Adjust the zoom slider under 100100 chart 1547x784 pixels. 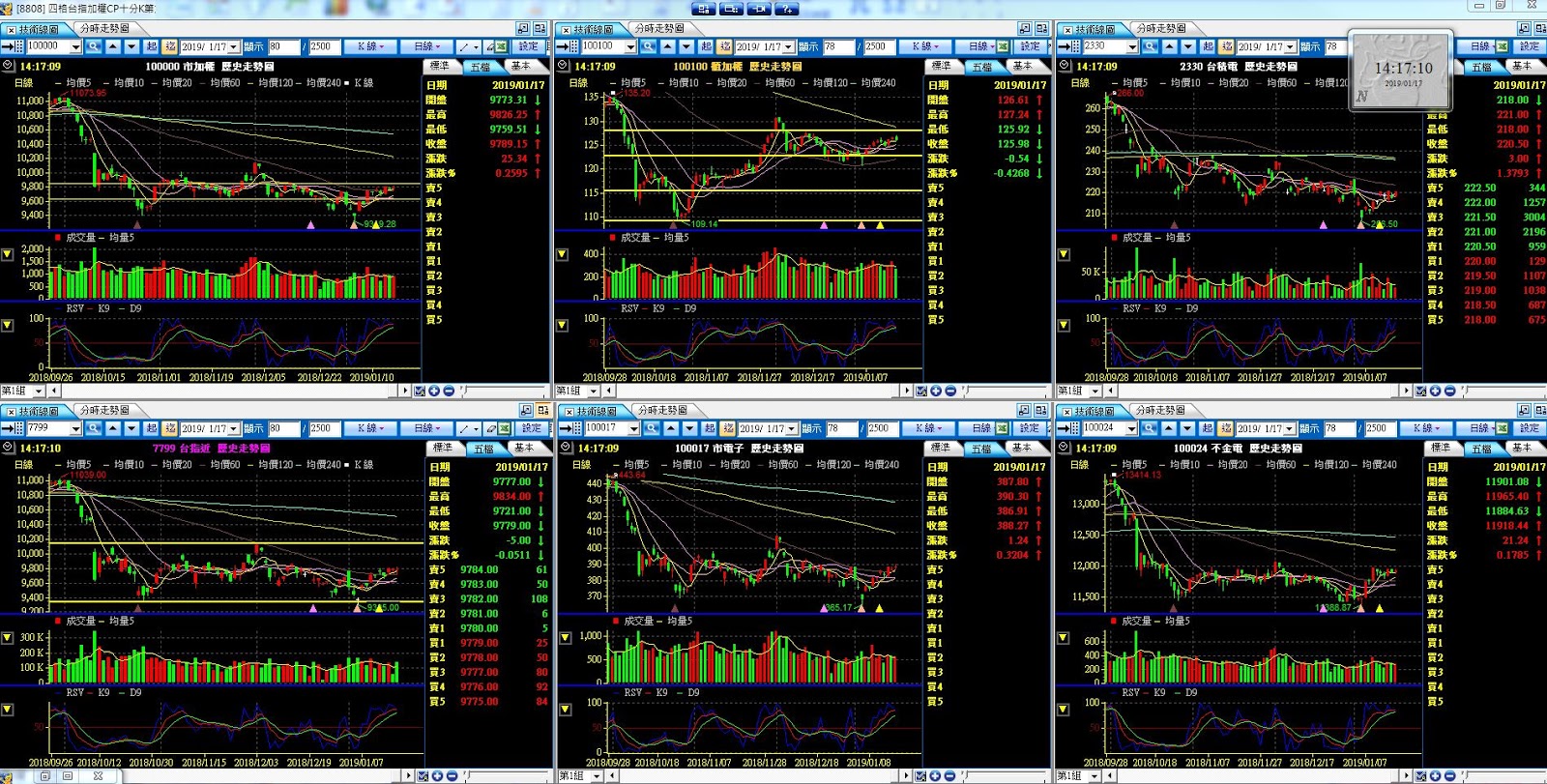coord(1006,391)
